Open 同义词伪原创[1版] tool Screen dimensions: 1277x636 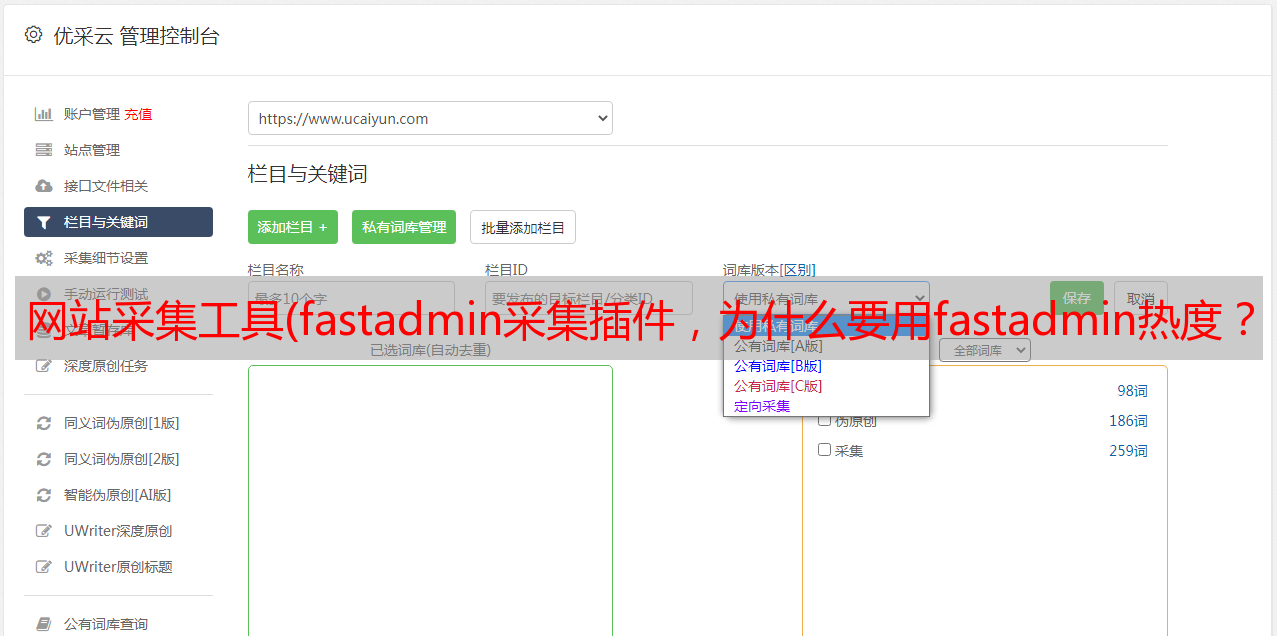coord(122,423)
